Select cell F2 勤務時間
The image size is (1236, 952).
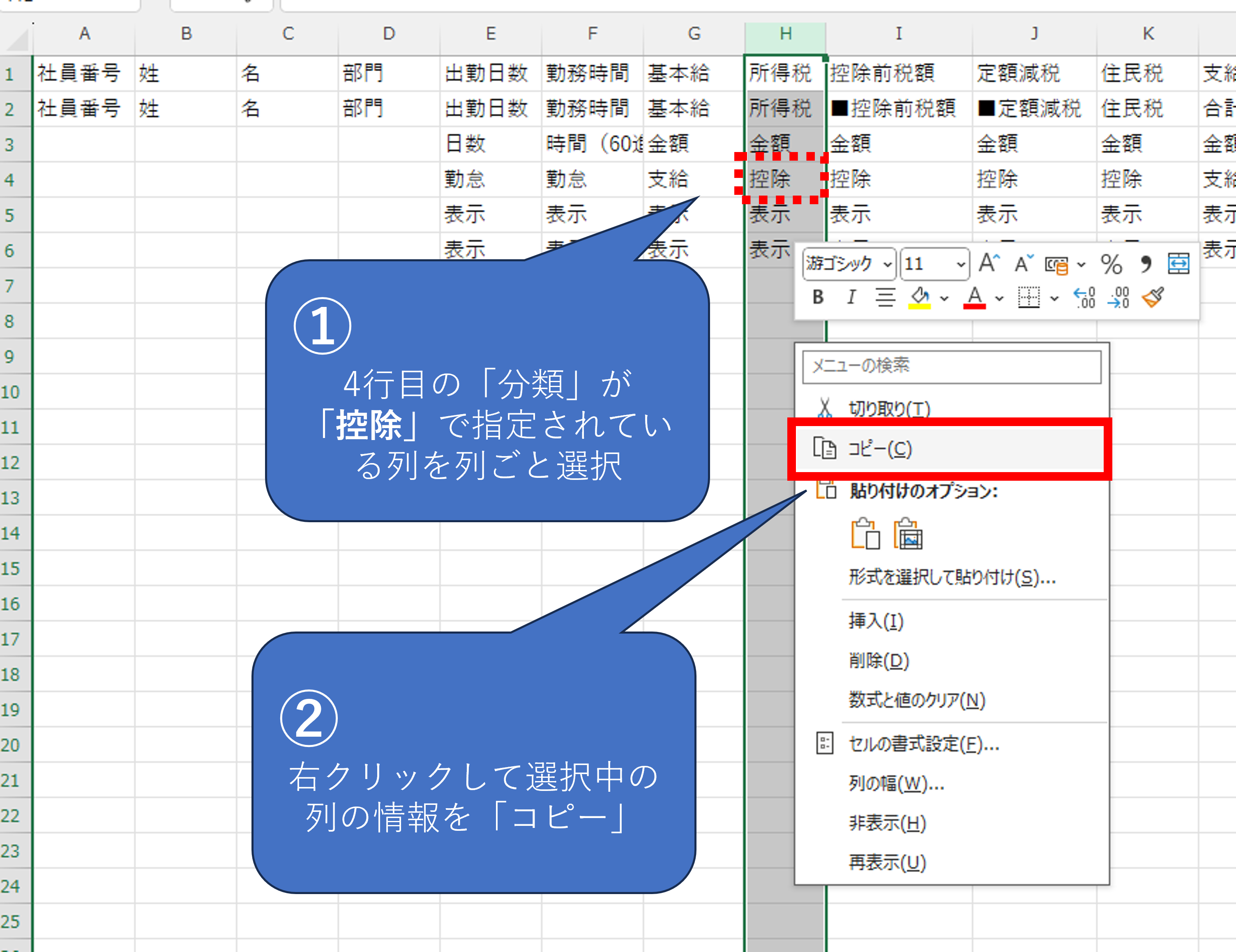pyautogui.click(x=592, y=108)
